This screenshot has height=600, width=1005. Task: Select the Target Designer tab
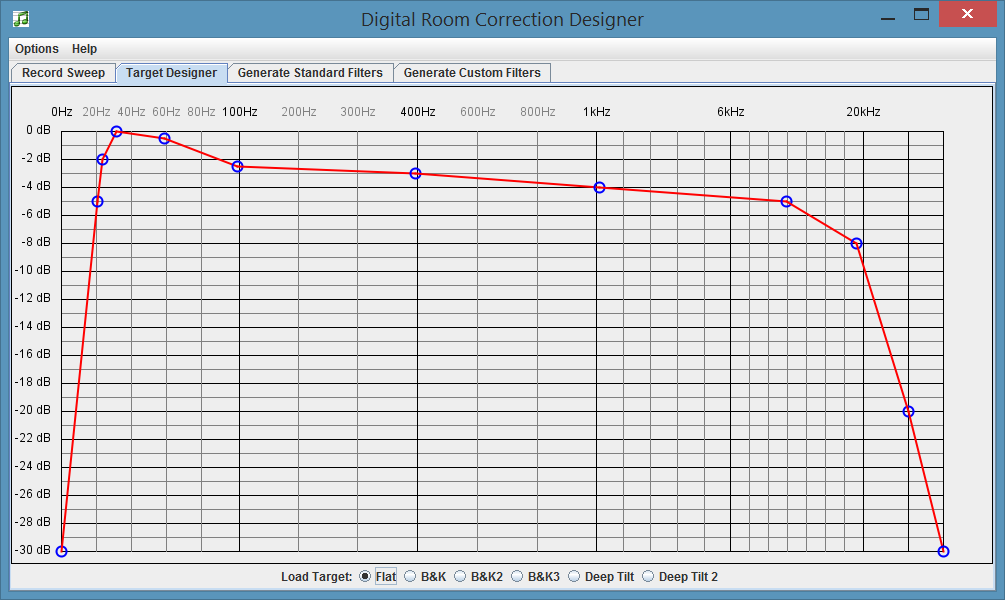tap(172, 72)
